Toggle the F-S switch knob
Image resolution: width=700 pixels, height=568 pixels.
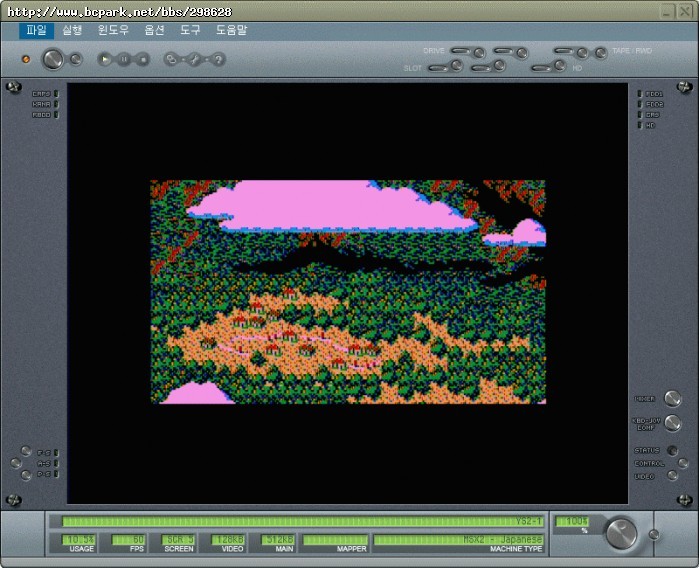26,451
